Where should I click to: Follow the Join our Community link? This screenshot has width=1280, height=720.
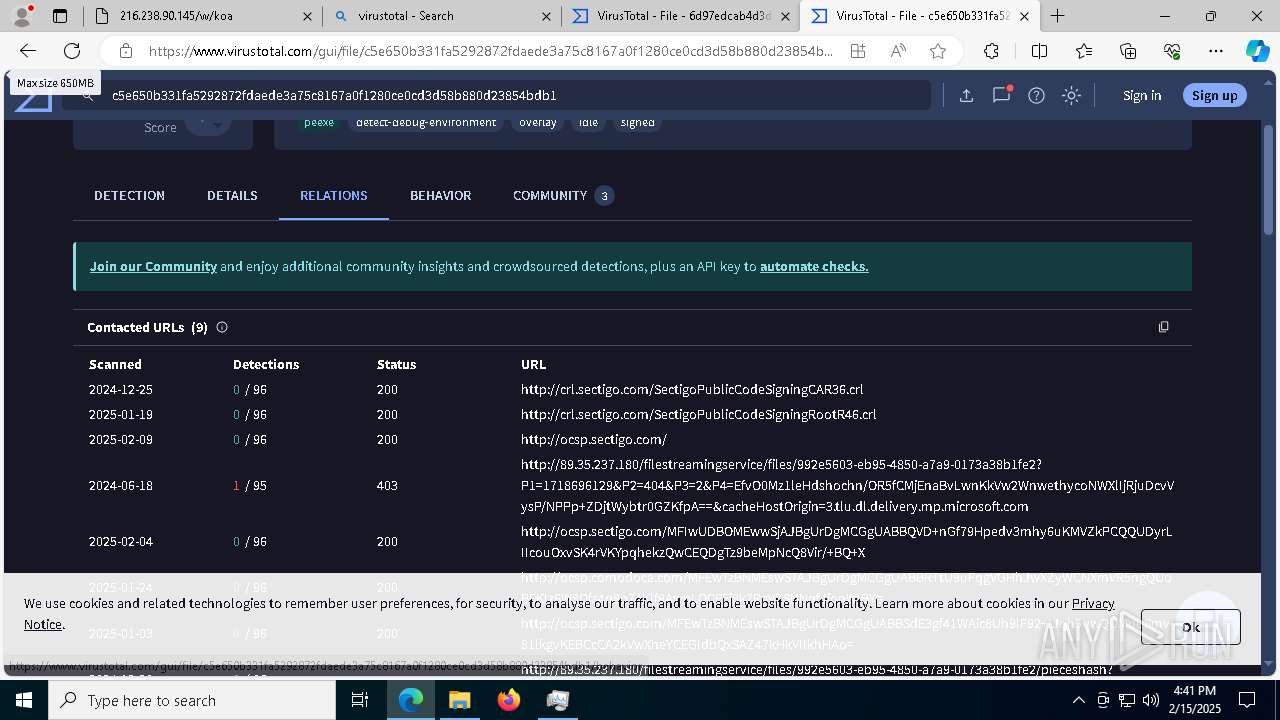coord(153,266)
